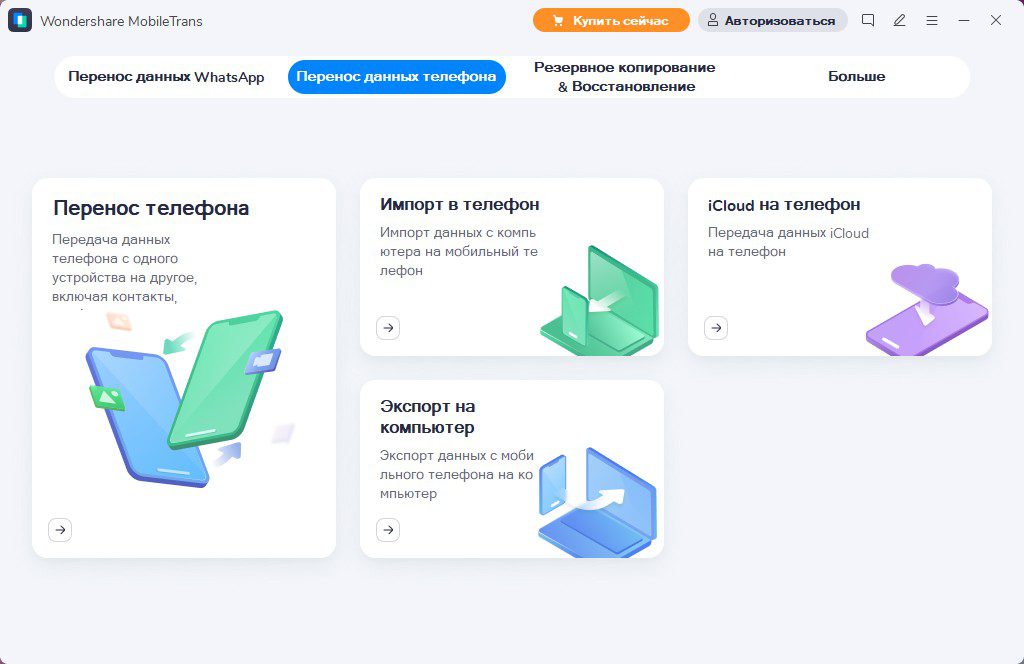The width and height of the screenshot is (1024, 664).
Task: Switch to Перенос данных WhatsApp tab
Action: [x=167, y=76]
